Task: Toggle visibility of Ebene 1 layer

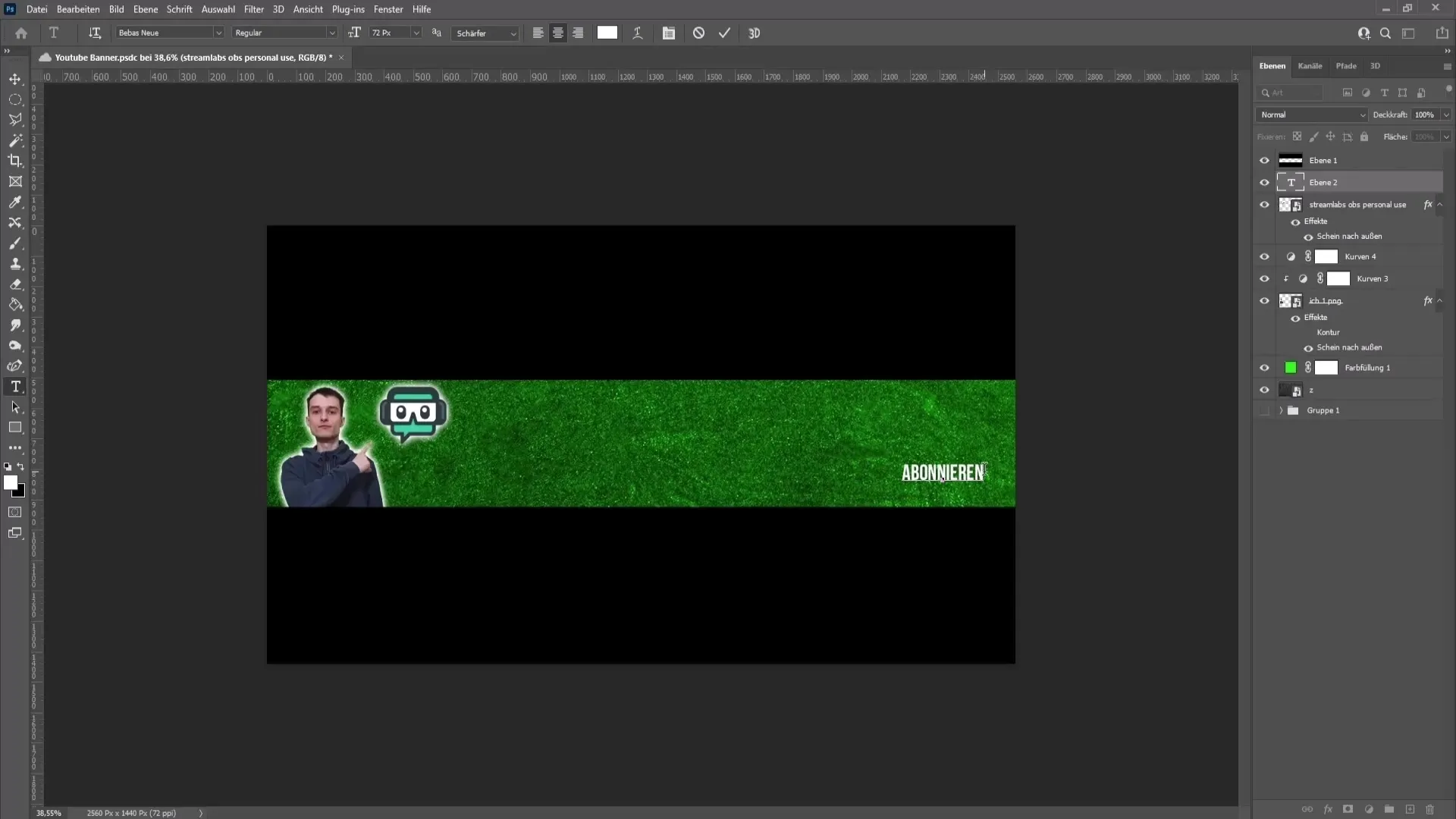Action: [x=1265, y=160]
